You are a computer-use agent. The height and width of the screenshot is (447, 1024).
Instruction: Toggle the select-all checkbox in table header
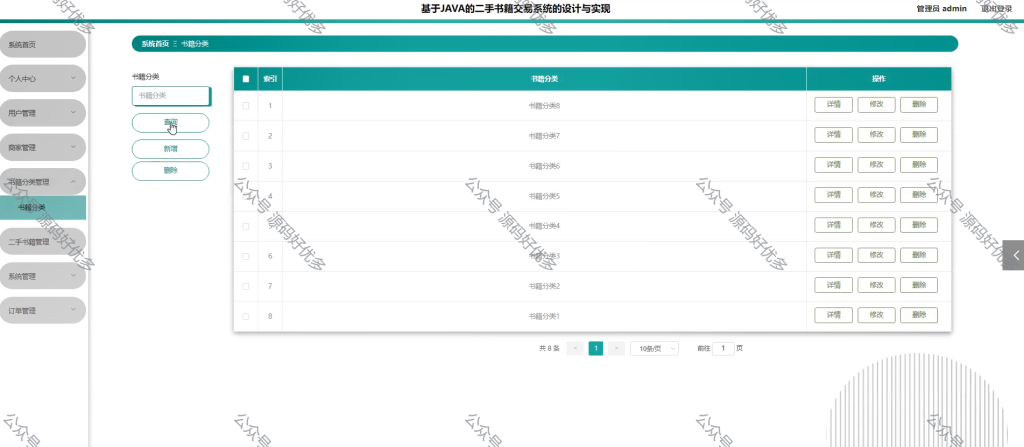[246, 79]
